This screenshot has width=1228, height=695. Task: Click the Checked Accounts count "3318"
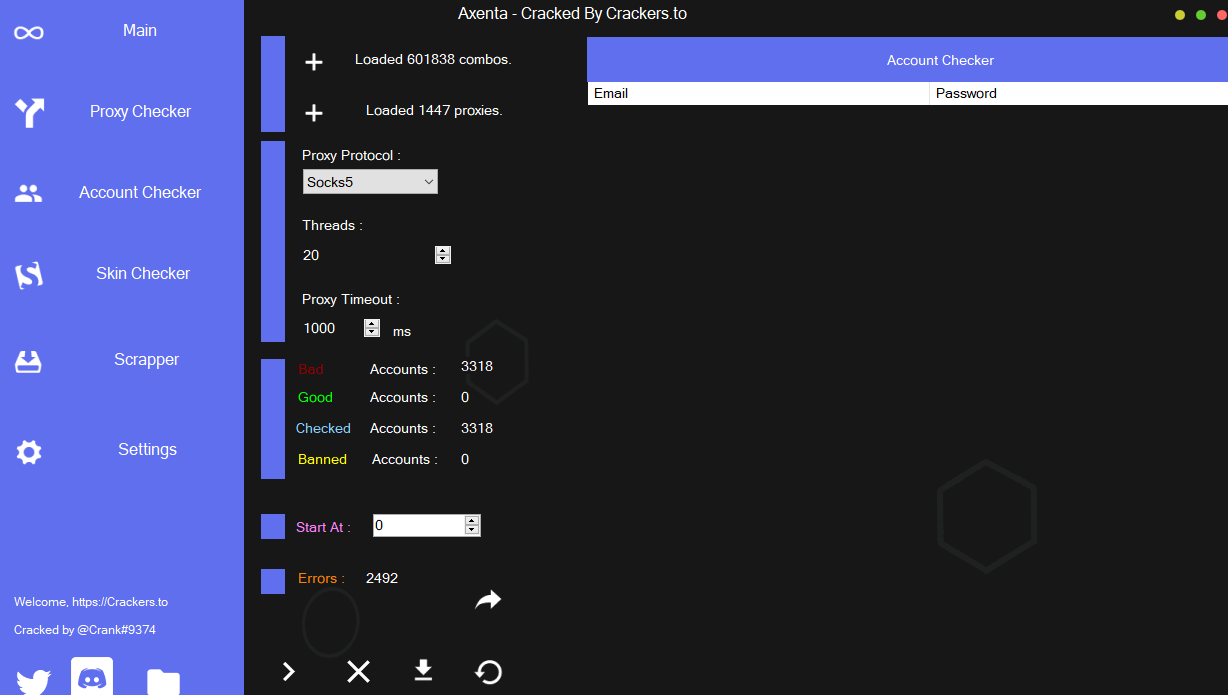(477, 428)
